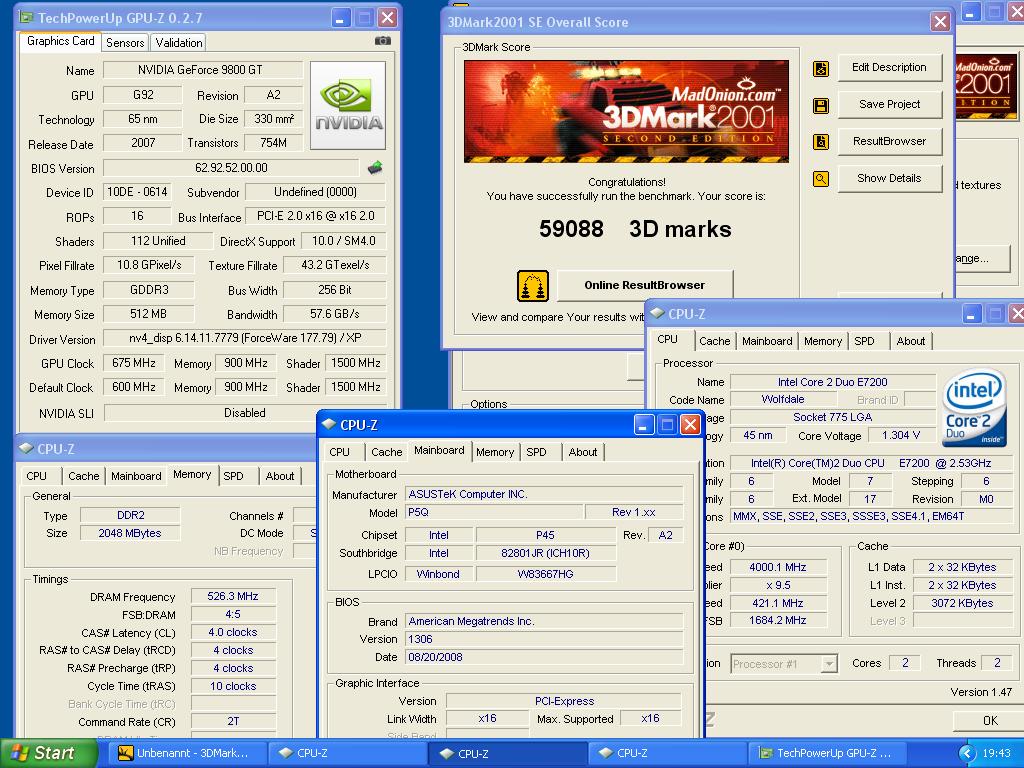Click the clock showing 19:43
Screen dimensions: 1024x768
997,753
